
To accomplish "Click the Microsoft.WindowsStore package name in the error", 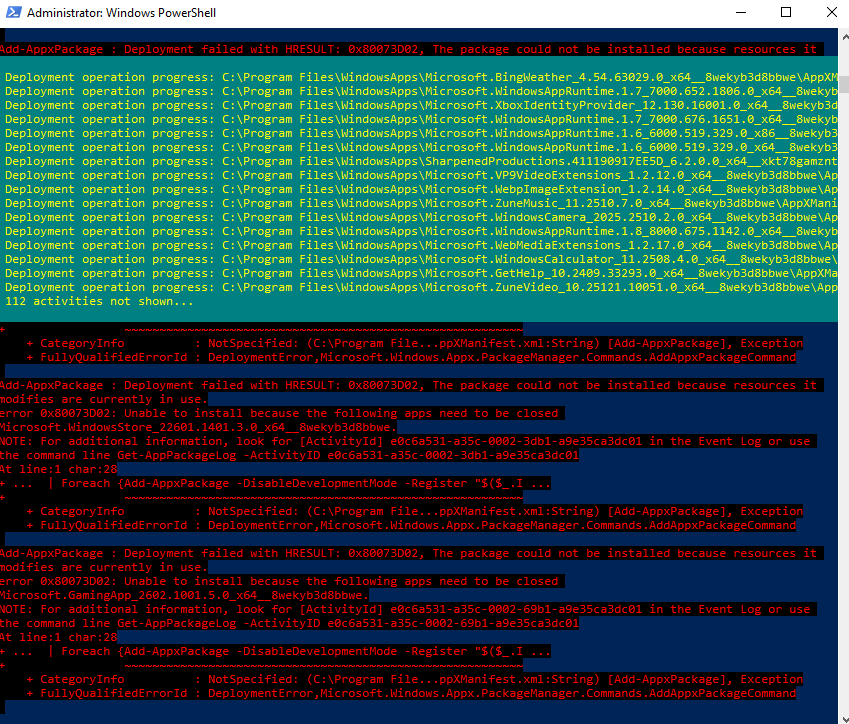I will pos(198,427).
